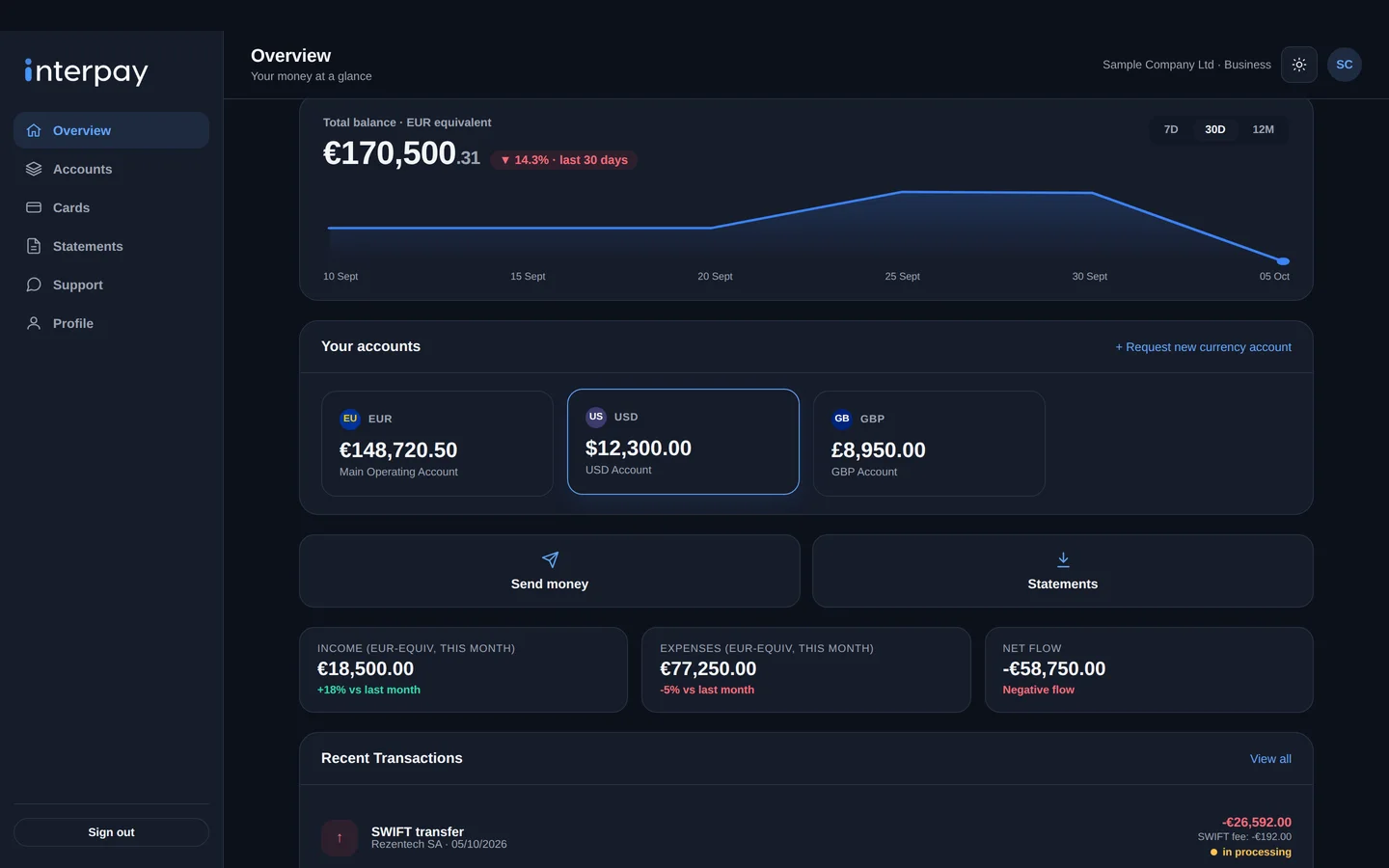Viewport: 1389px width, 868px height.
Task: Click the paper plane Send money icon
Action: 550,559
